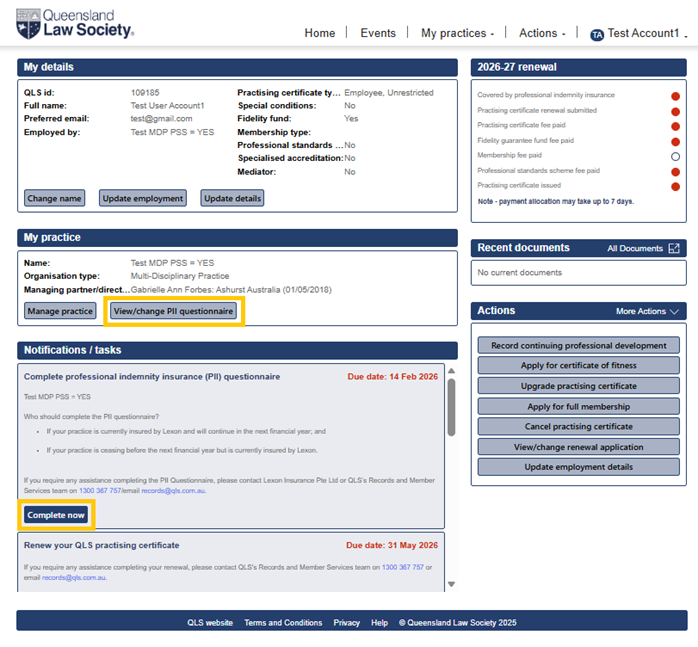Viewport: 698px width, 647px height.
Task: Click View/change PII questionnaire button
Action: click(x=173, y=311)
